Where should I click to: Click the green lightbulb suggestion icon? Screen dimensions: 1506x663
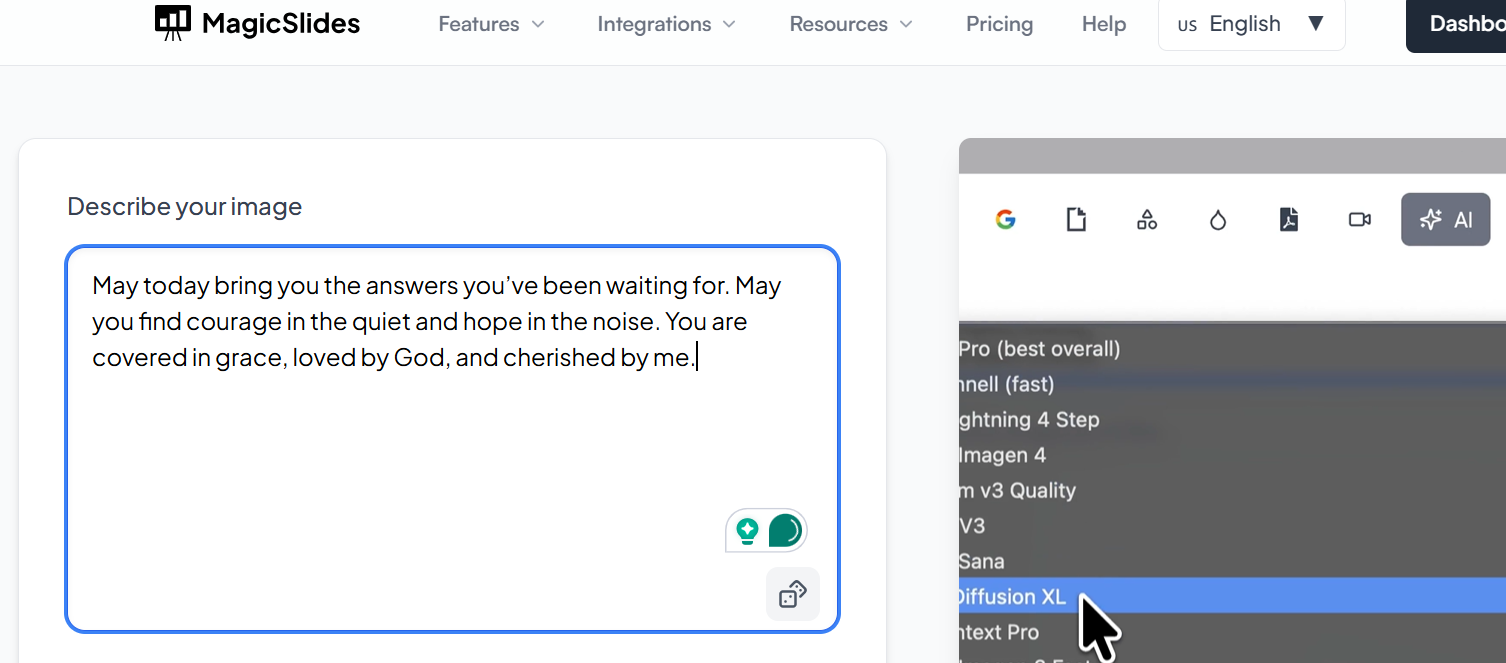pos(747,531)
